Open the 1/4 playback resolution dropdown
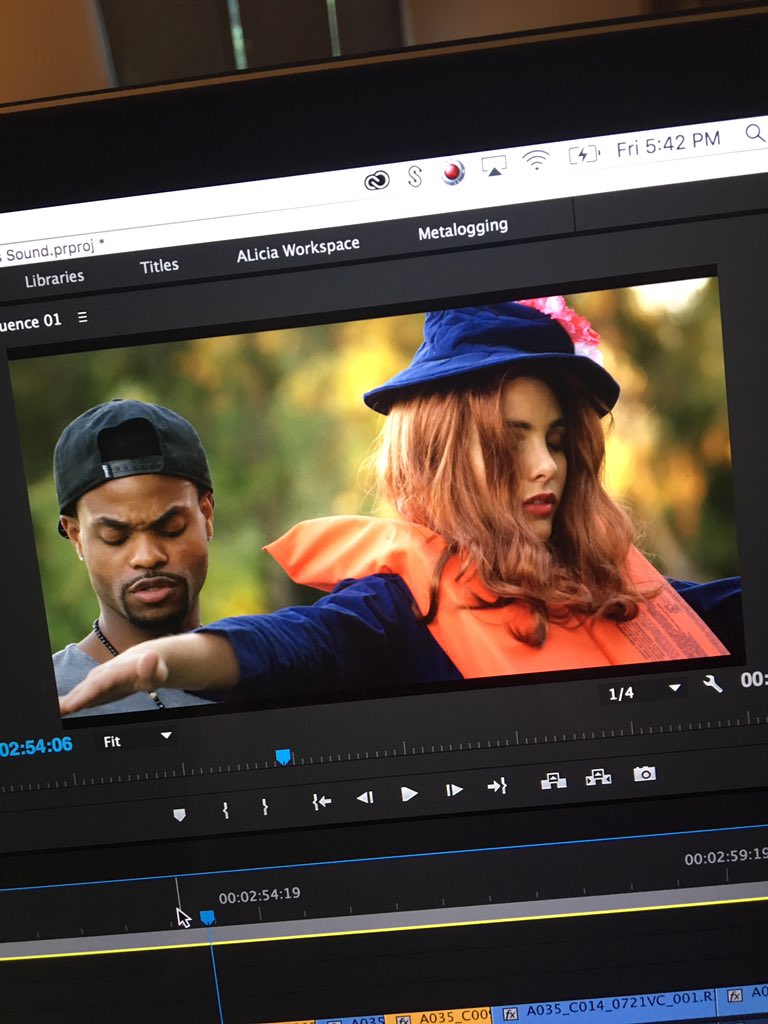This screenshot has height=1024, width=768. tap(643, 691)
